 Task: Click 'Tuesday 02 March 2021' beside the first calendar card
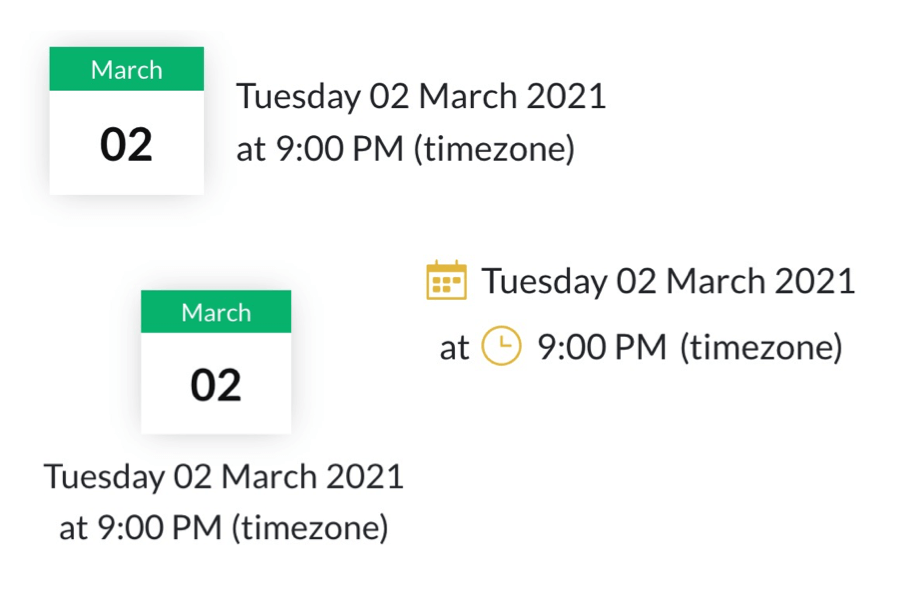pyautogui.click(x=421, y=96)
